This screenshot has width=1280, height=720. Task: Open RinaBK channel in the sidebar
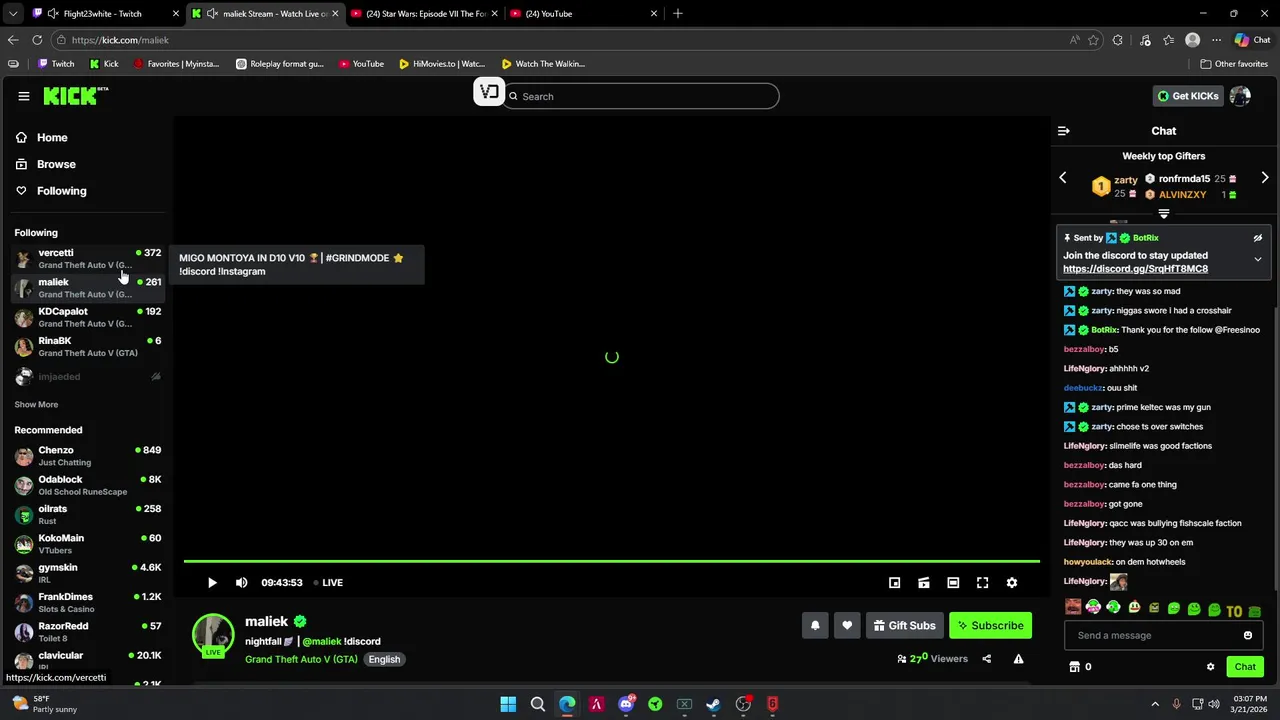88,347
